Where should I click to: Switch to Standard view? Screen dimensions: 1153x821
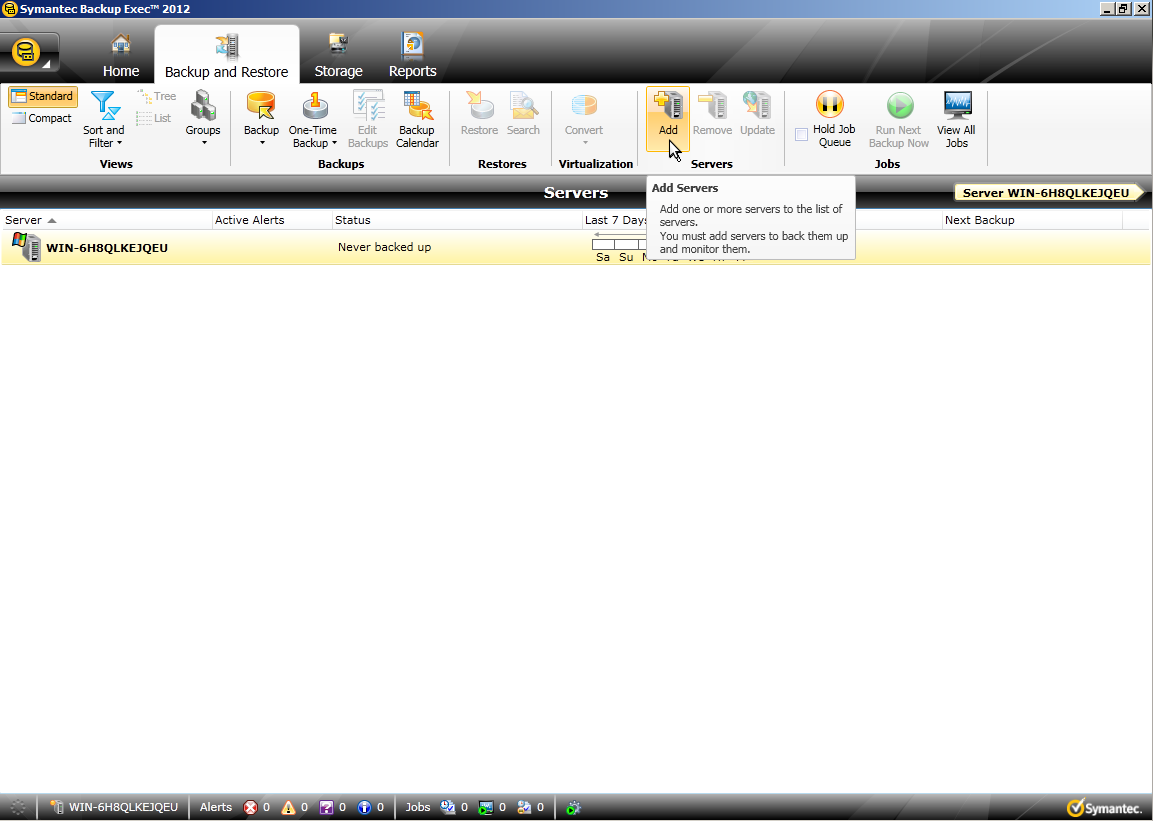coord(42,97)
